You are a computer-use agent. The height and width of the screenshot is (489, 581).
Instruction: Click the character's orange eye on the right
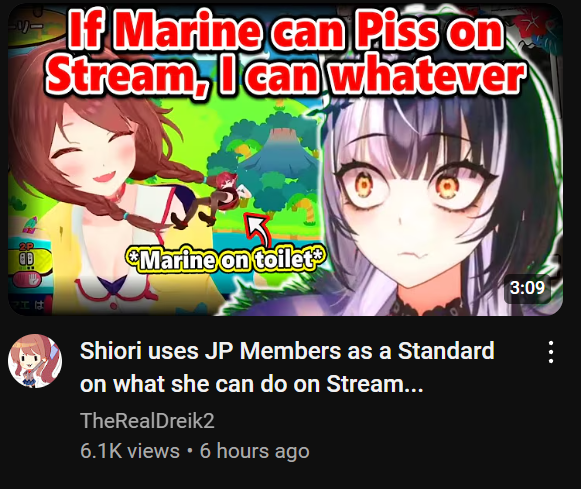(x=448, y=184)
